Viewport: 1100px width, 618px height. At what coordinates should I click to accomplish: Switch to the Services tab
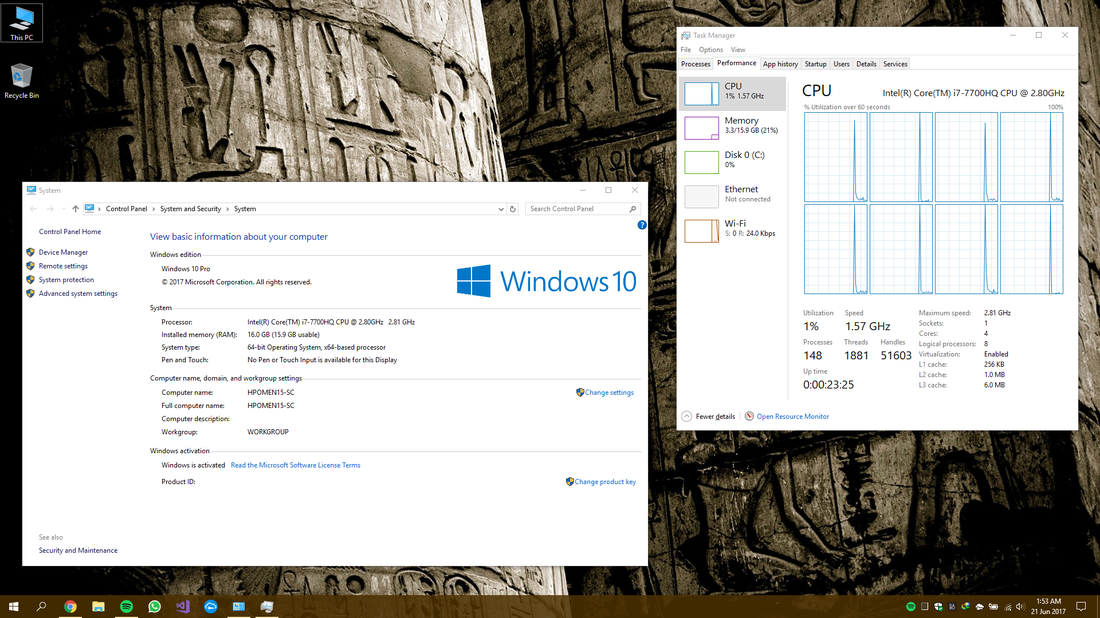(895, 64)
